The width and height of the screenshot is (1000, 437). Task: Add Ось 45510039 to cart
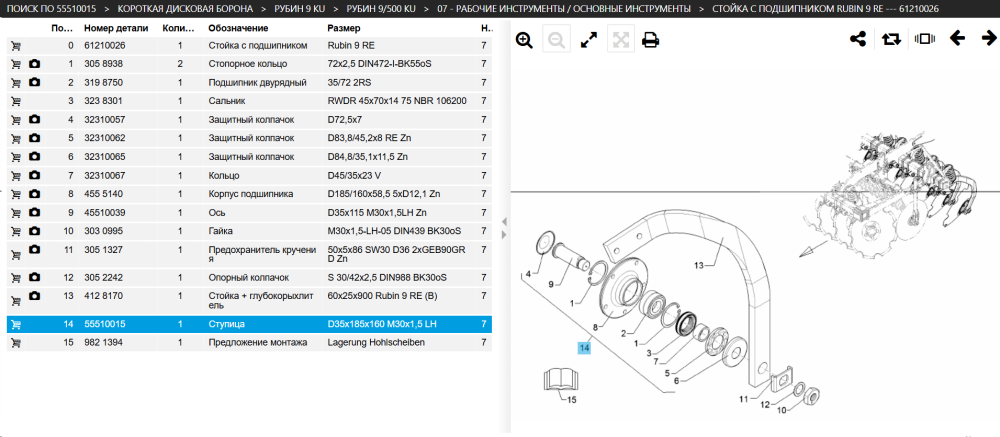point(16,212)
